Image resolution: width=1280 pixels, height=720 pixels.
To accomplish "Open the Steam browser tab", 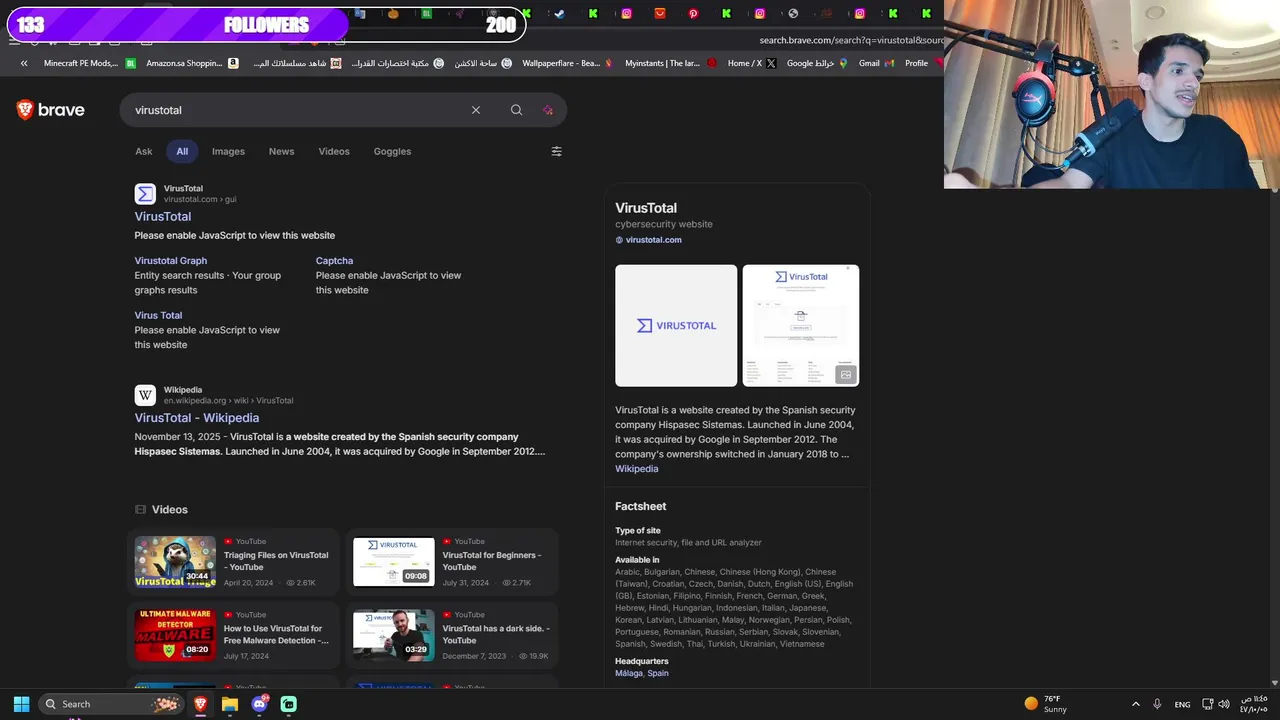I will (x=559, y=14).
